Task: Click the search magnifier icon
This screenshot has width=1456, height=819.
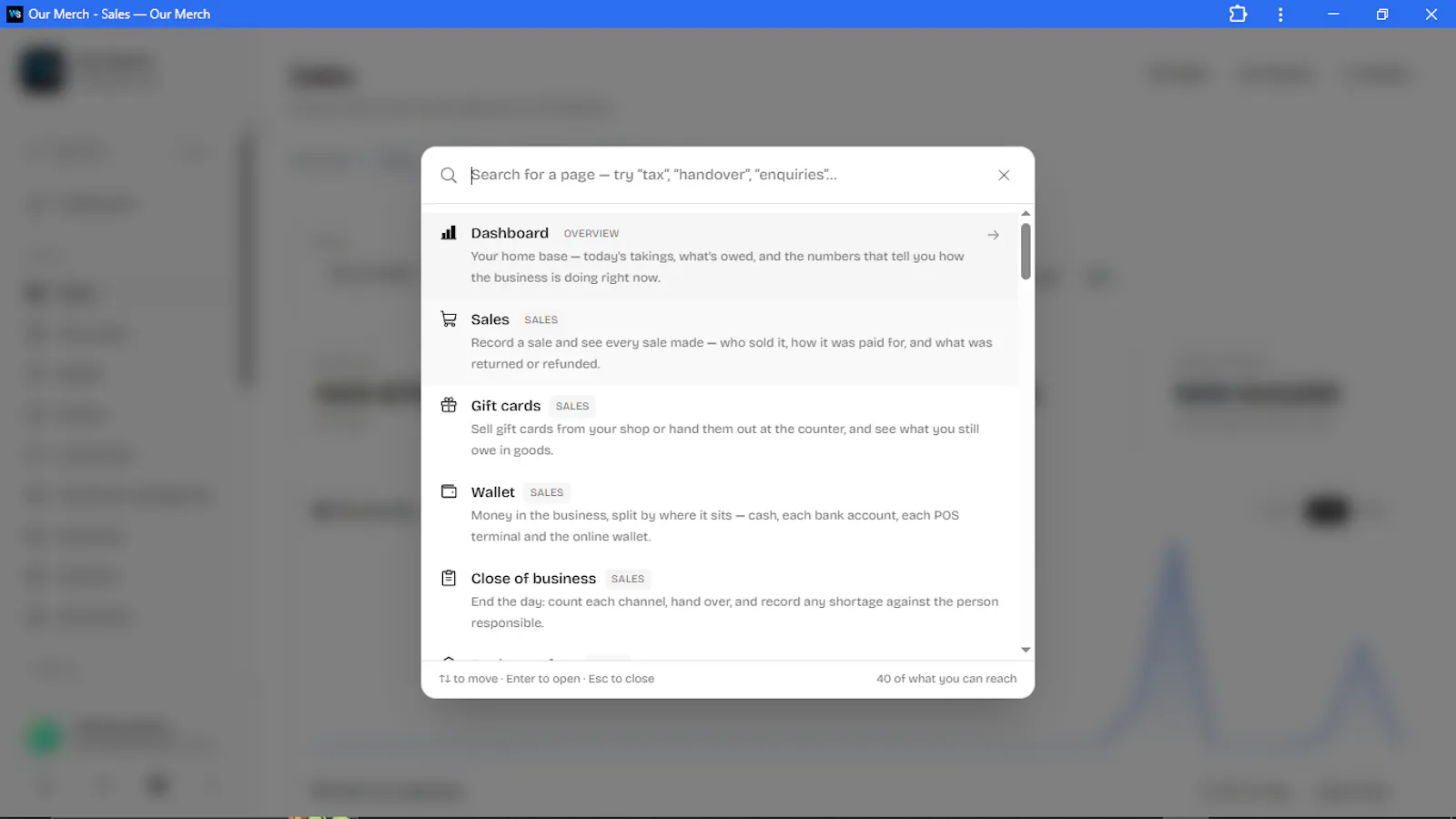Action: [x=449, y=175]
